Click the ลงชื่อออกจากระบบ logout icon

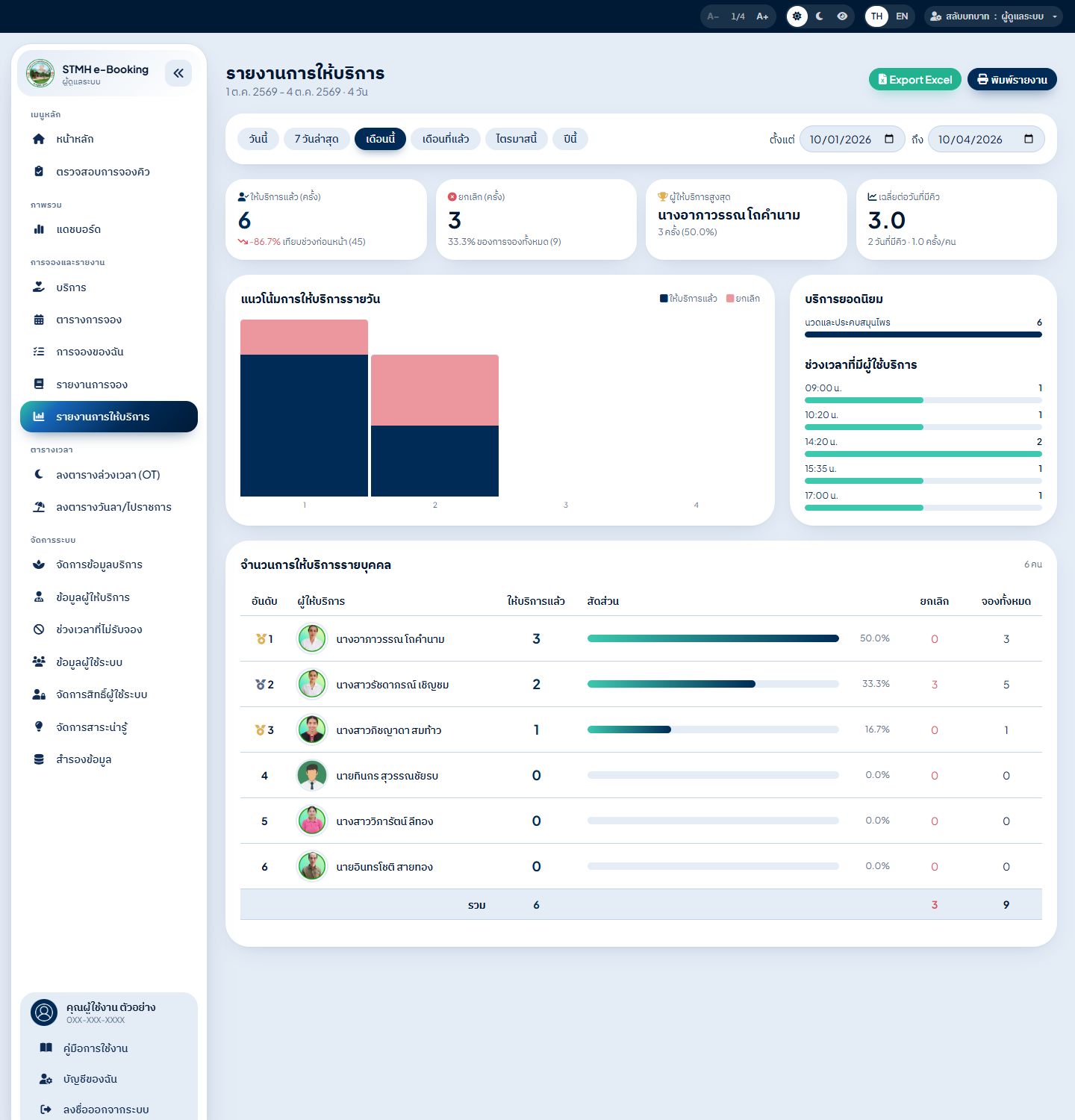(46, 1110)
